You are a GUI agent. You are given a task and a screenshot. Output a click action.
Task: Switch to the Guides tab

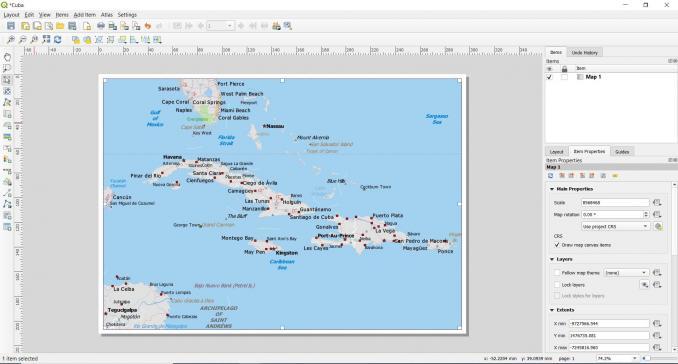[622, 152]
